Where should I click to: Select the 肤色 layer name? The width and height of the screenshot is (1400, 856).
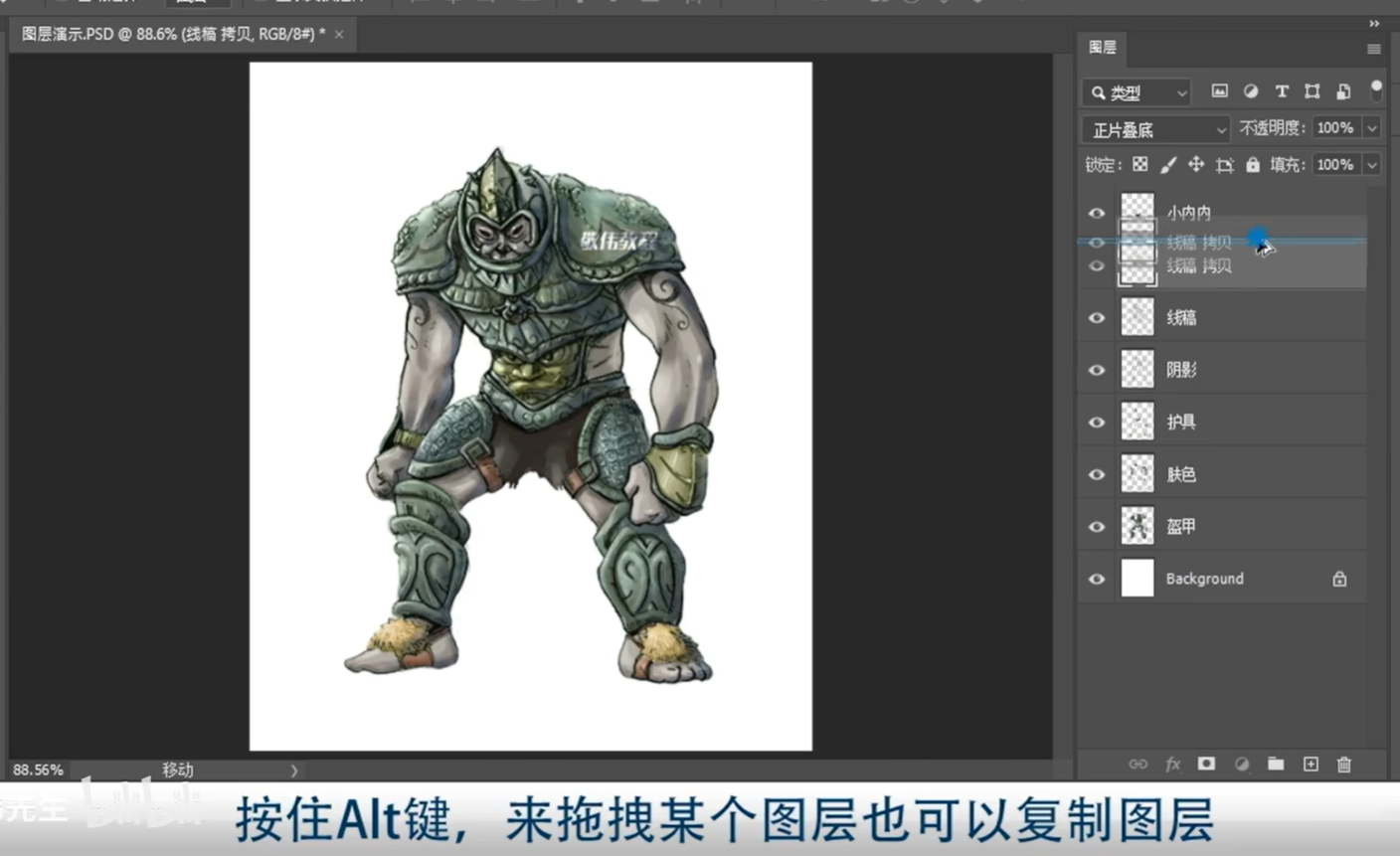[x=1181, y=474]
